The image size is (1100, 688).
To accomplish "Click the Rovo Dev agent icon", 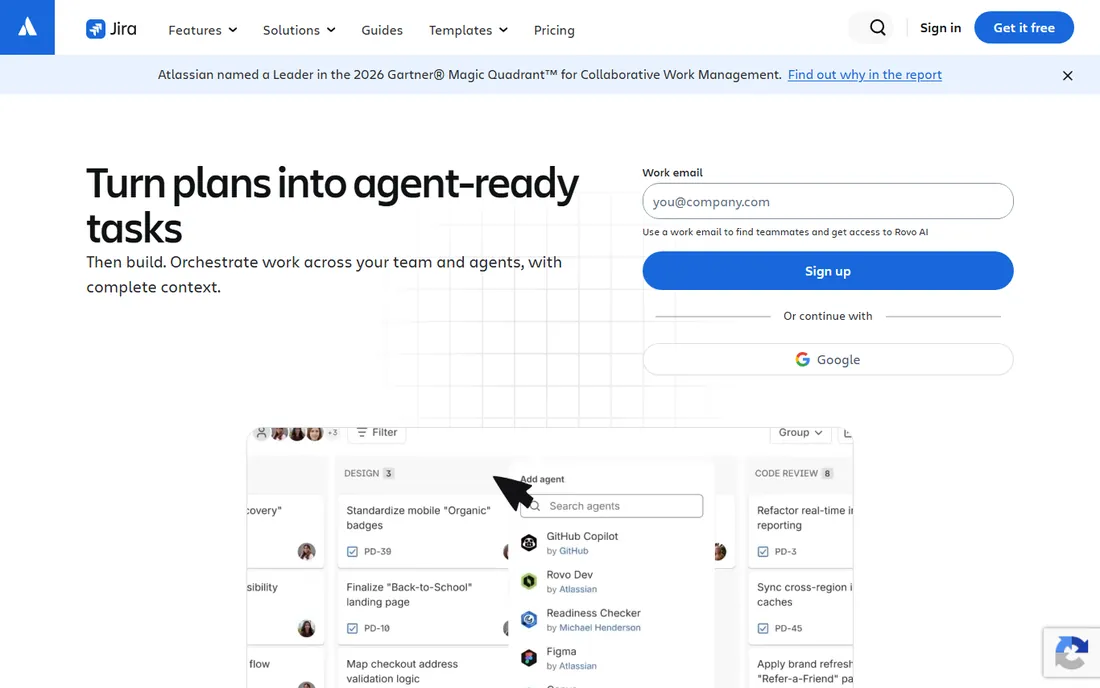I will click(529, 581).
